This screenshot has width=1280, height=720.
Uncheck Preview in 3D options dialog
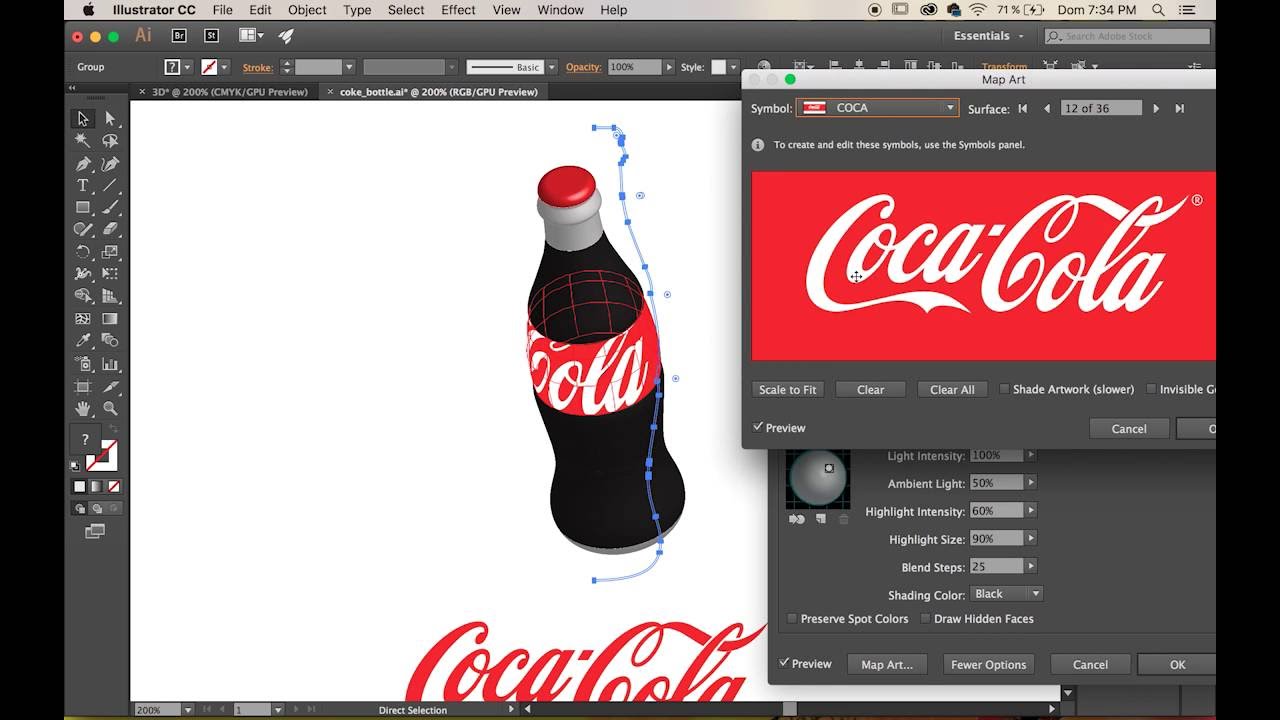[784, 663]
